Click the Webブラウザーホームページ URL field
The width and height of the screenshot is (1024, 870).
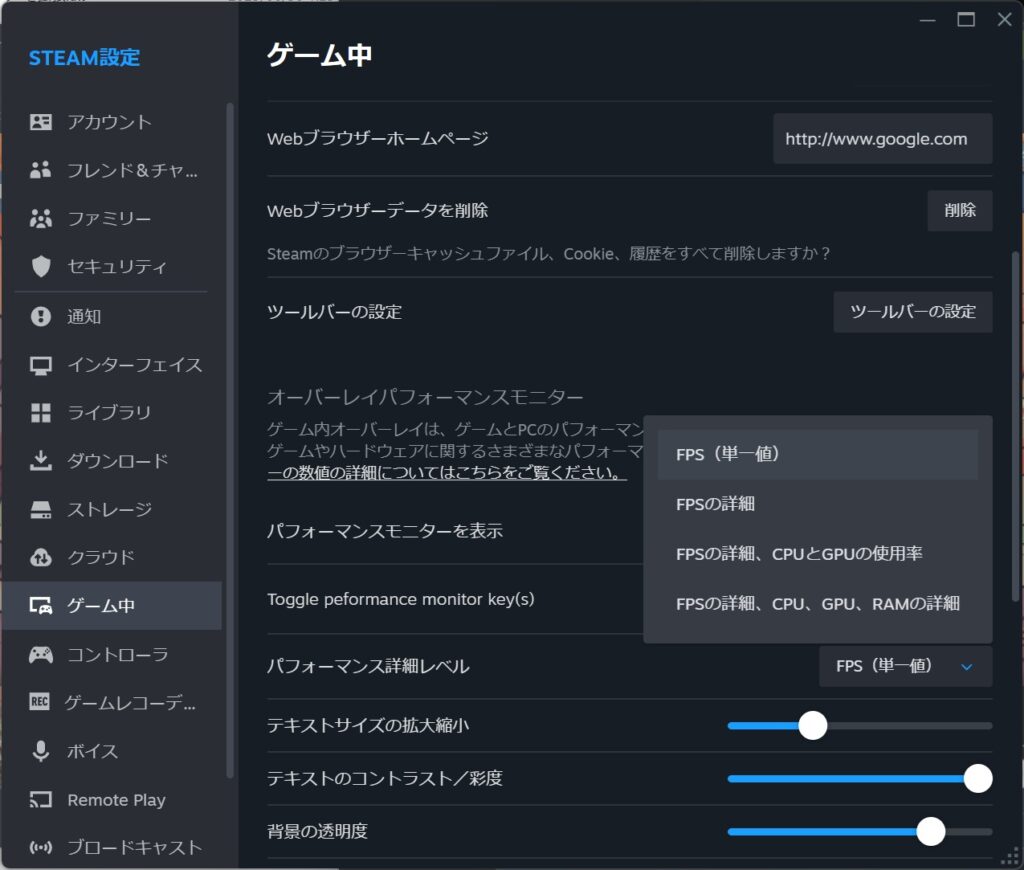point(883,138)
